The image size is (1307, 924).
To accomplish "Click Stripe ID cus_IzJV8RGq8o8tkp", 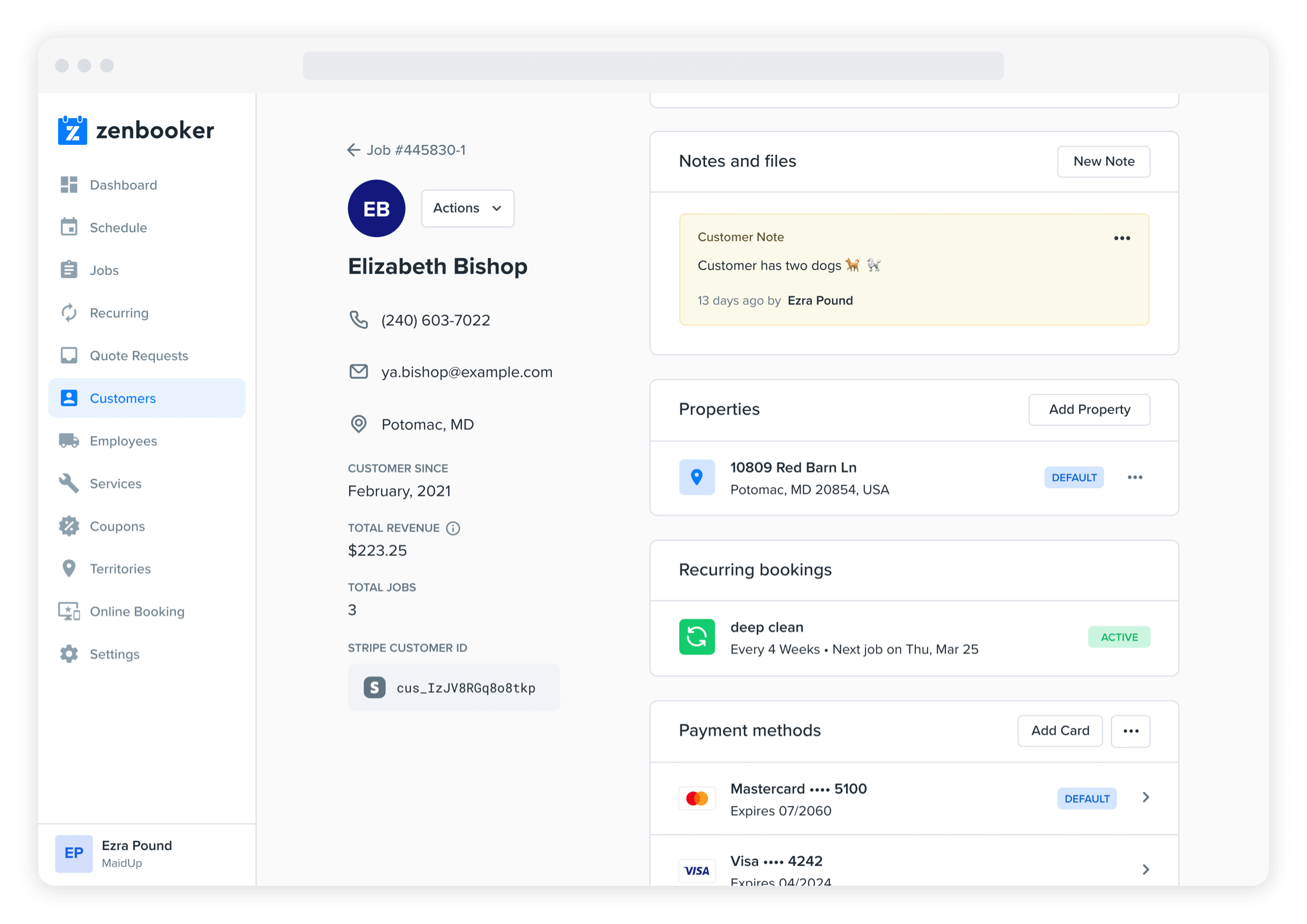I will pyautogui.click(x=466, y=688).
